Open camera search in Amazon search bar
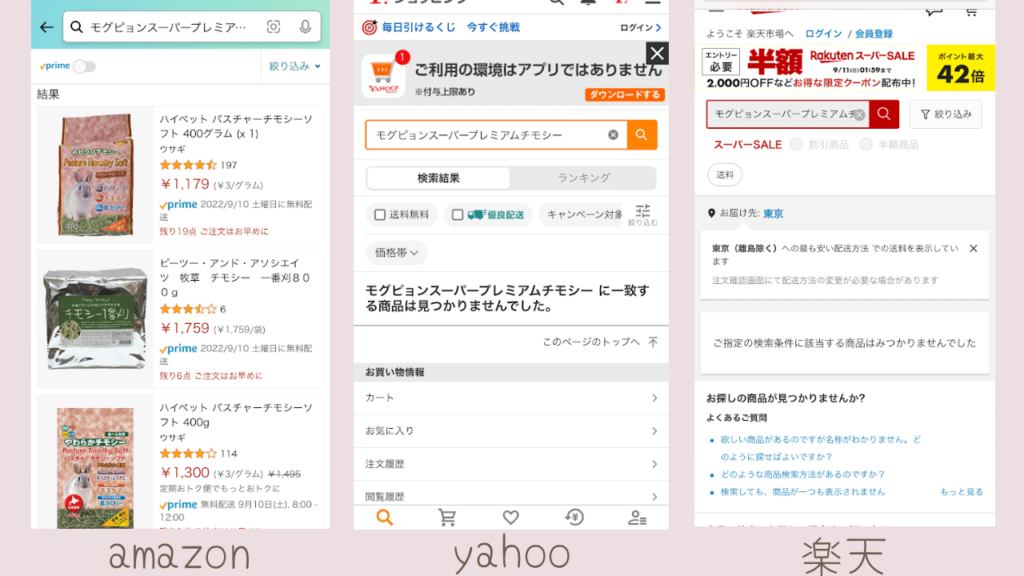 [x=274, y=27]
